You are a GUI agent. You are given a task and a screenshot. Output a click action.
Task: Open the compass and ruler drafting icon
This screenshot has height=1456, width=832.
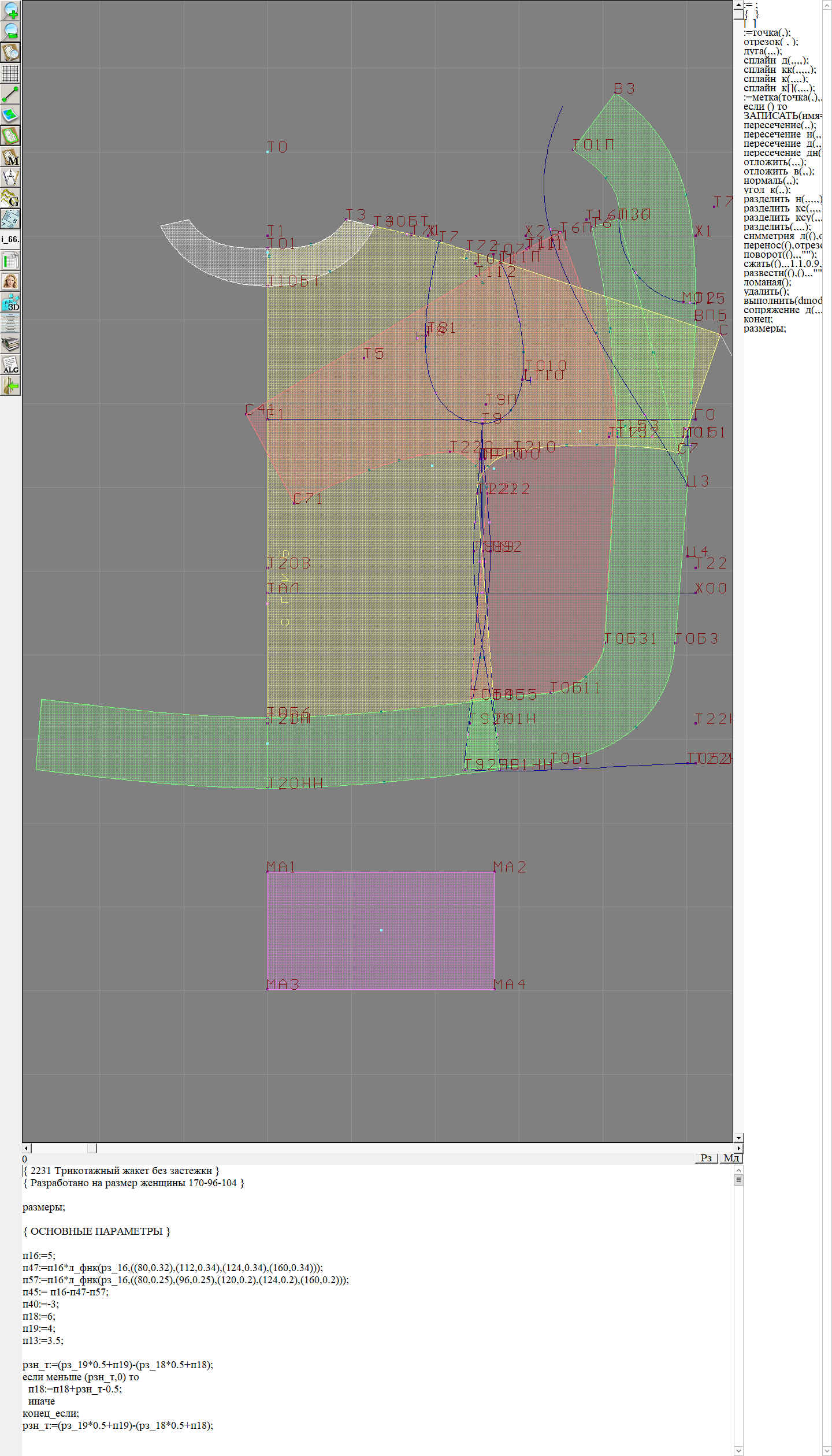(10, 177)
